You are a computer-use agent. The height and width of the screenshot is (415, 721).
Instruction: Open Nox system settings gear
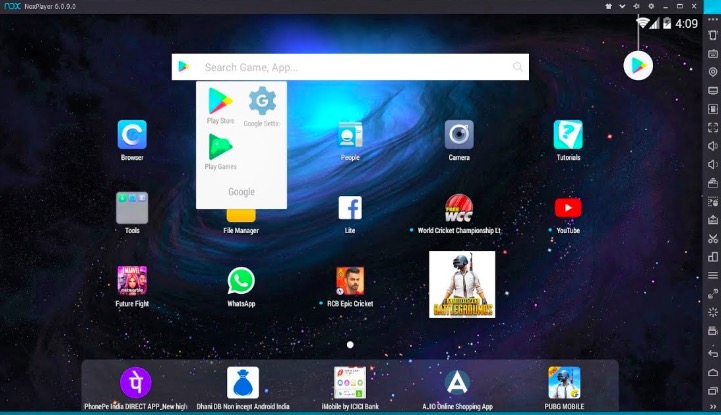[651, 6]
